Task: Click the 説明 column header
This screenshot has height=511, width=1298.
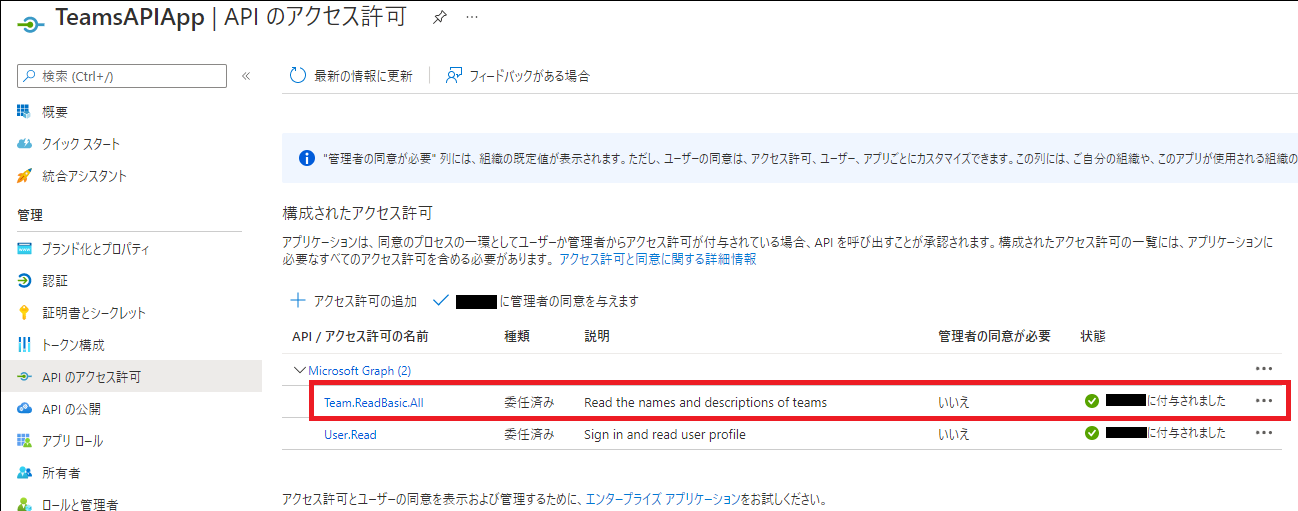Action: (597, 336)
